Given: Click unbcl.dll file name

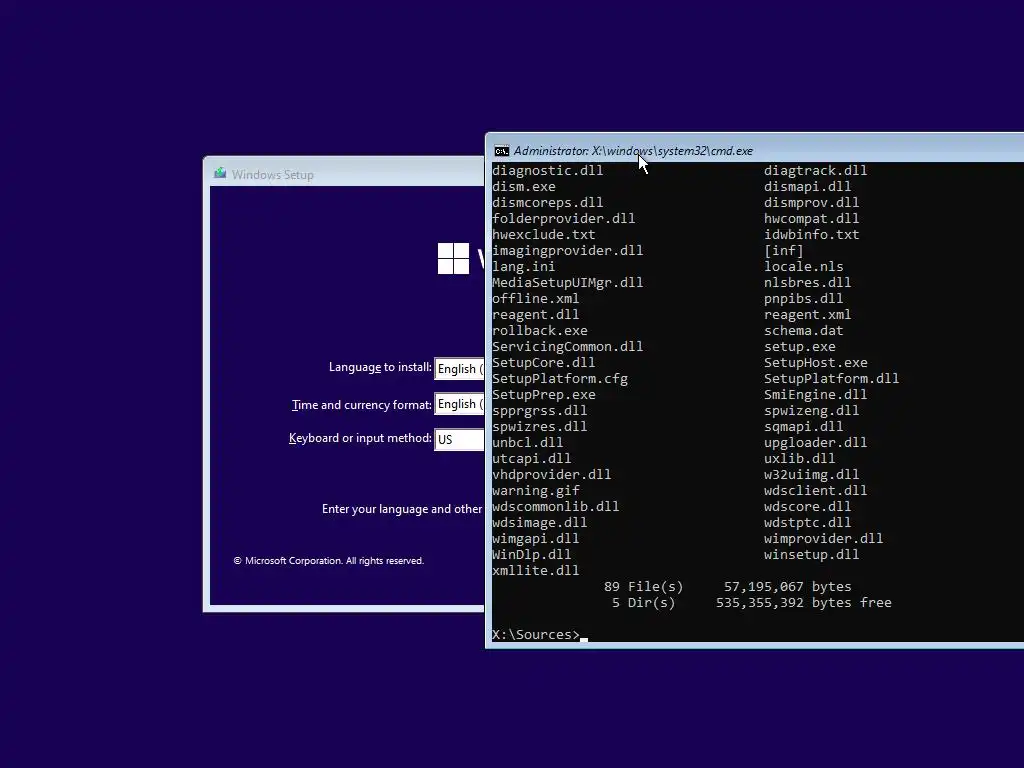Looking at the screenshot, I should 528,443.
